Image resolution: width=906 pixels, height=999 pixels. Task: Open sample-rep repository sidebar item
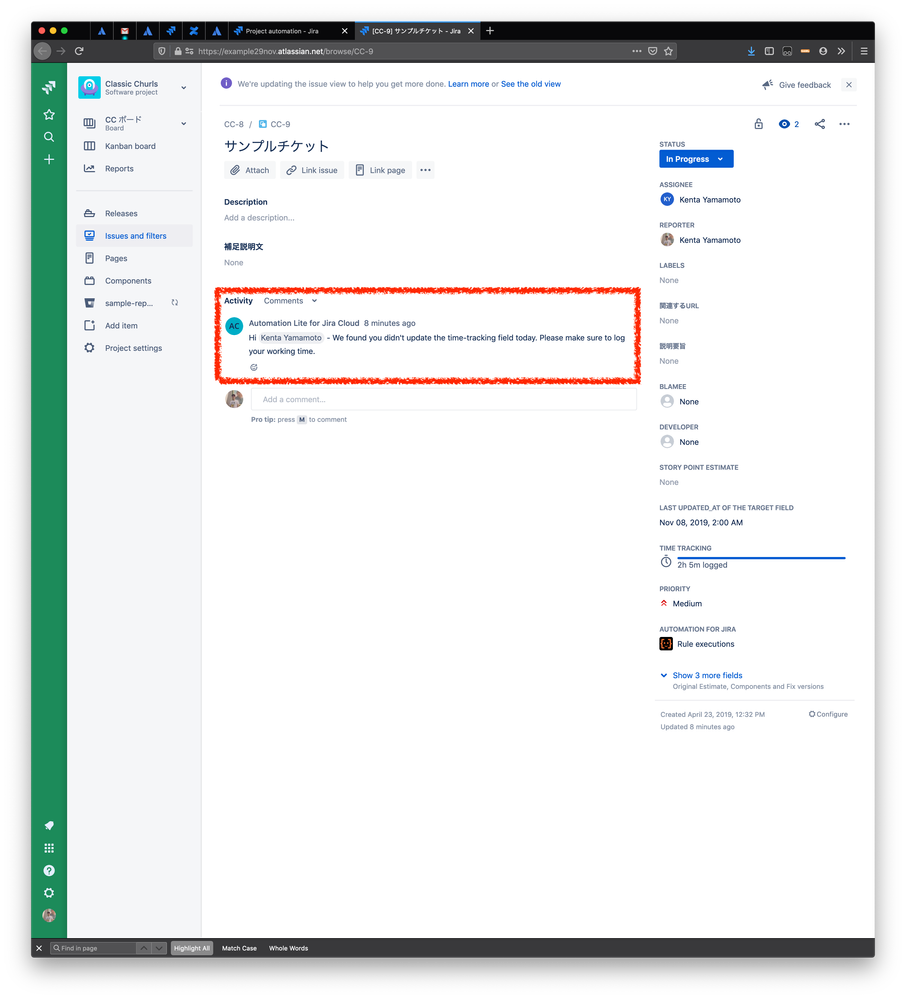(134, 303)
